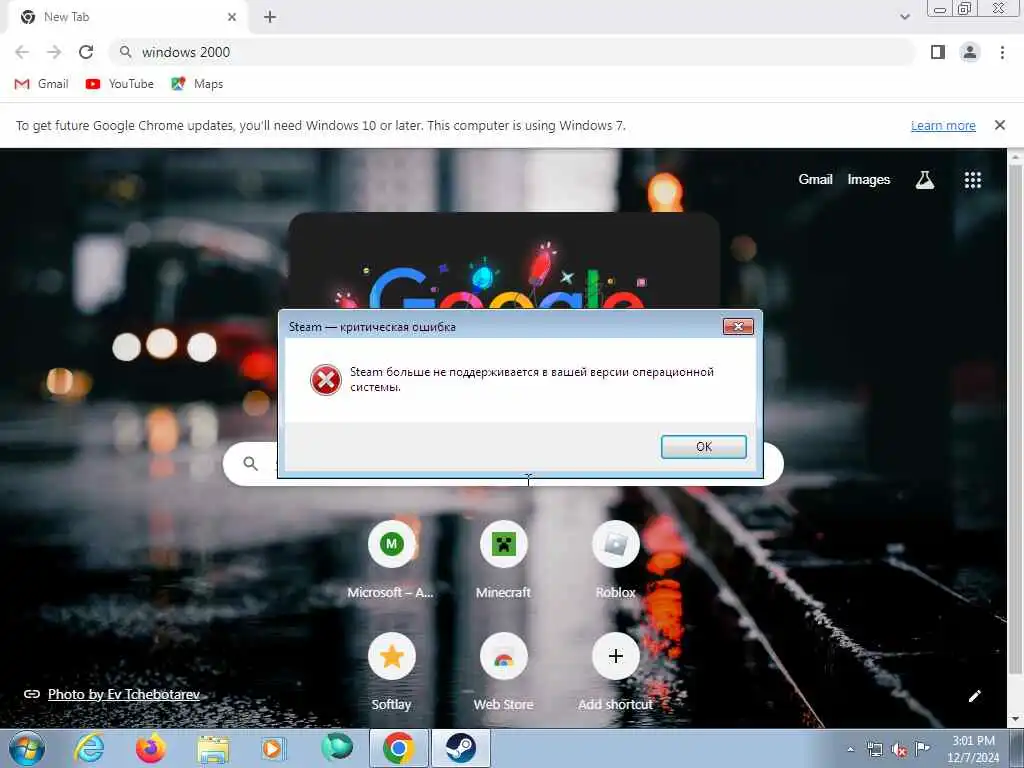Click the red error icon in the Steam dialog

pos(325,379)
